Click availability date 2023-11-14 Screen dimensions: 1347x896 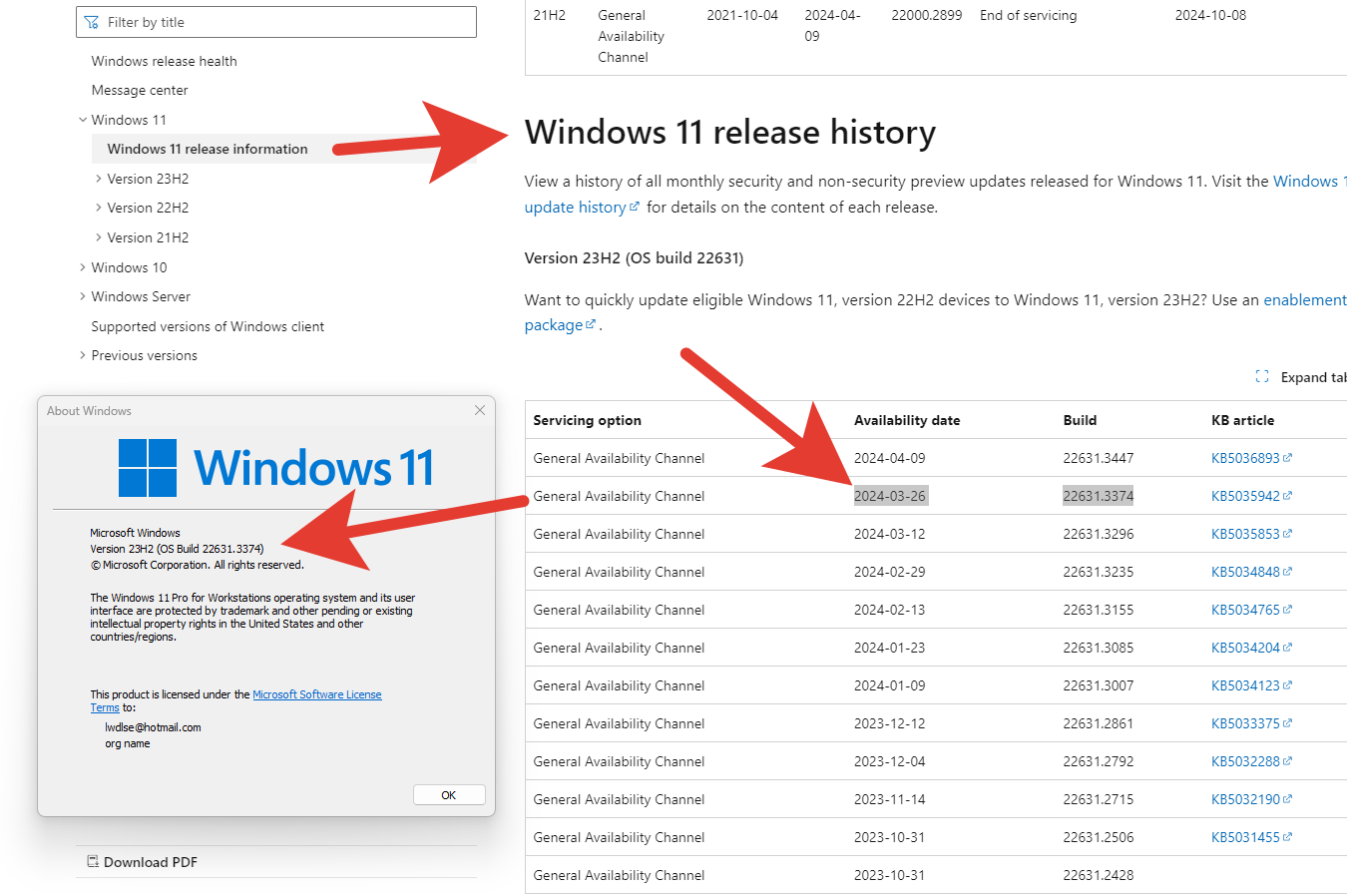click(x=890, y=799)
